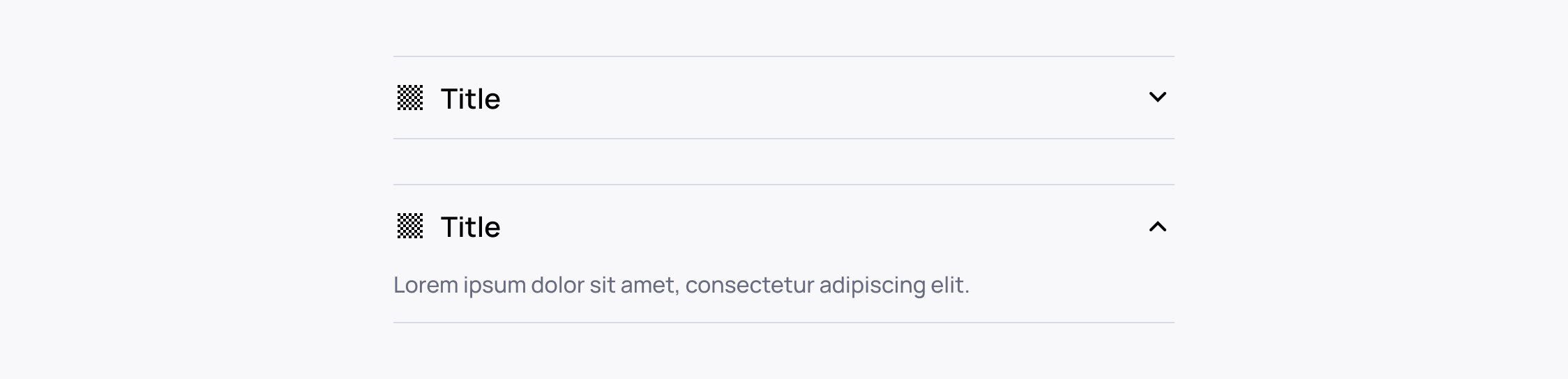The width and height of the screenshot is (1568, 379).
Task: Click the checkerboard icon in the collapsed accordion
Action: (x=410, y=98)
